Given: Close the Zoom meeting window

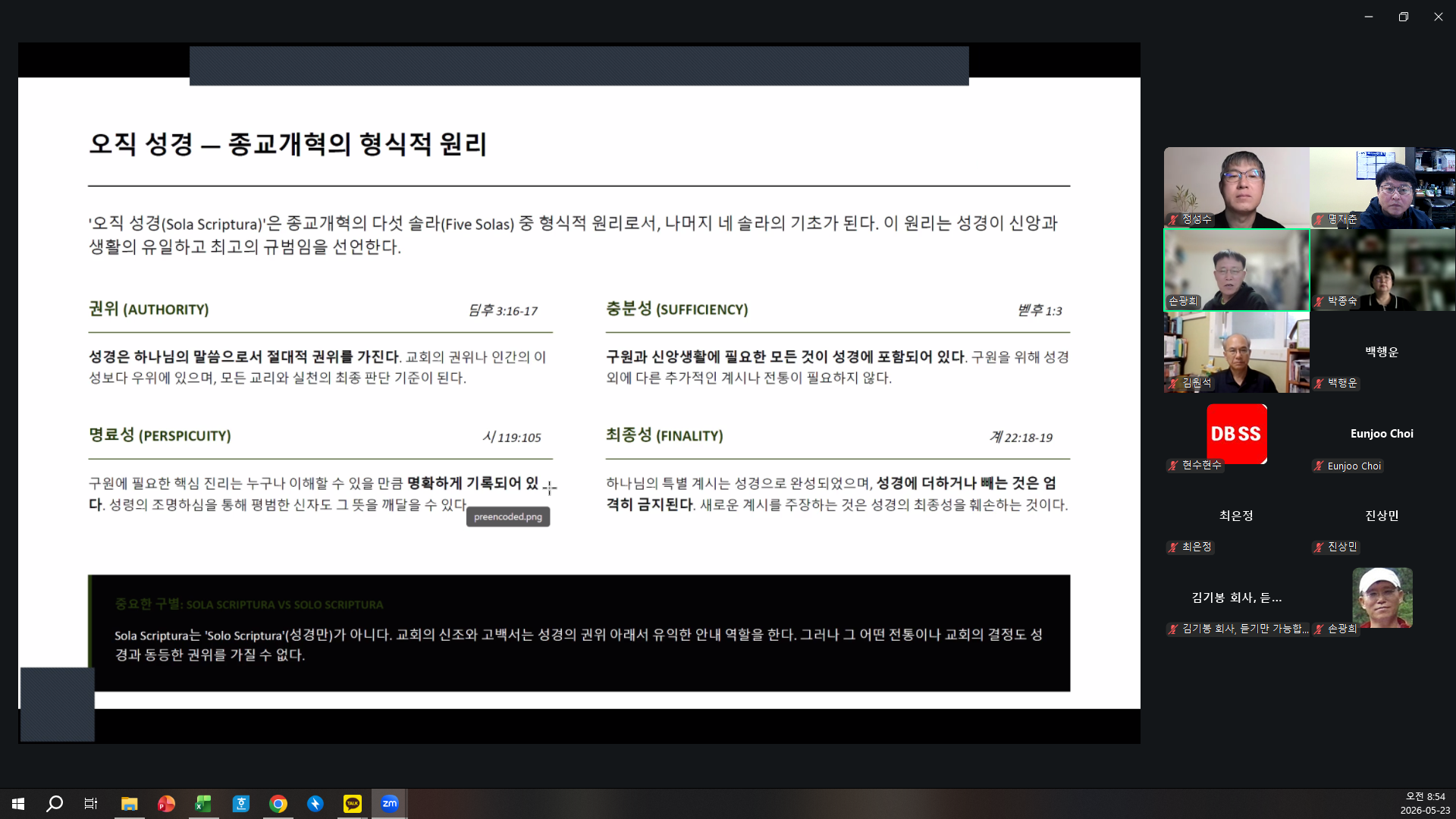Looking at the screenshot, I should 1439,17.
